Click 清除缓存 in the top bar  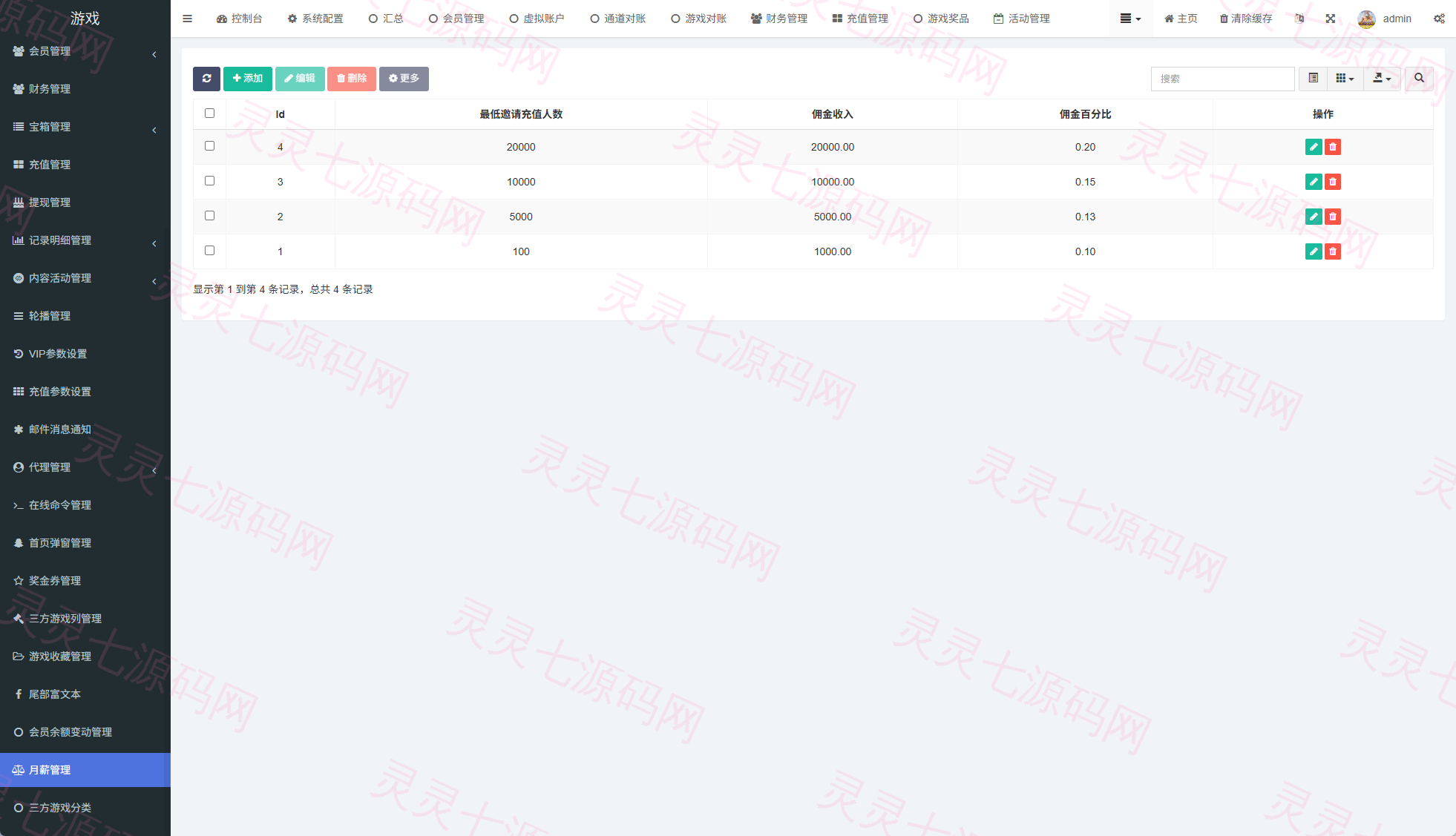(x=1246, y=19)
